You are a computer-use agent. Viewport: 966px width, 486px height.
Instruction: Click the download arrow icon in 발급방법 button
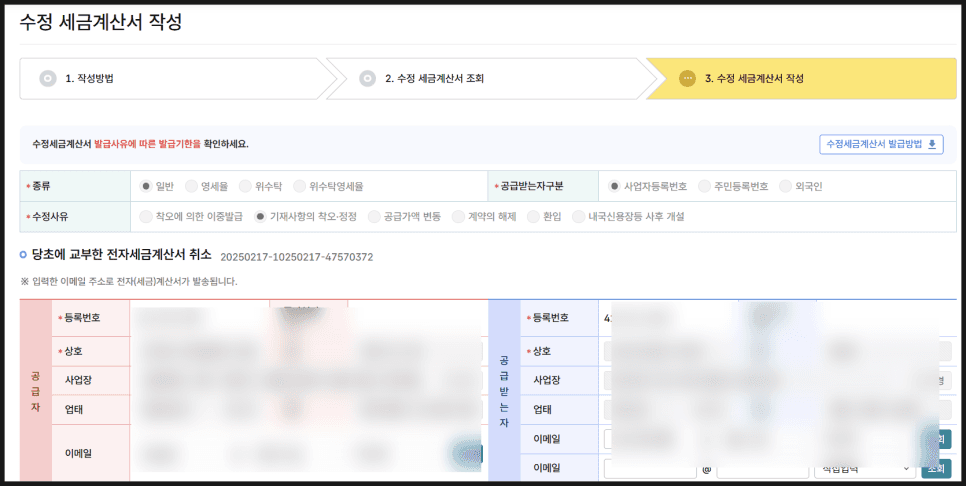pyautogui.click(x=932, y=144)
